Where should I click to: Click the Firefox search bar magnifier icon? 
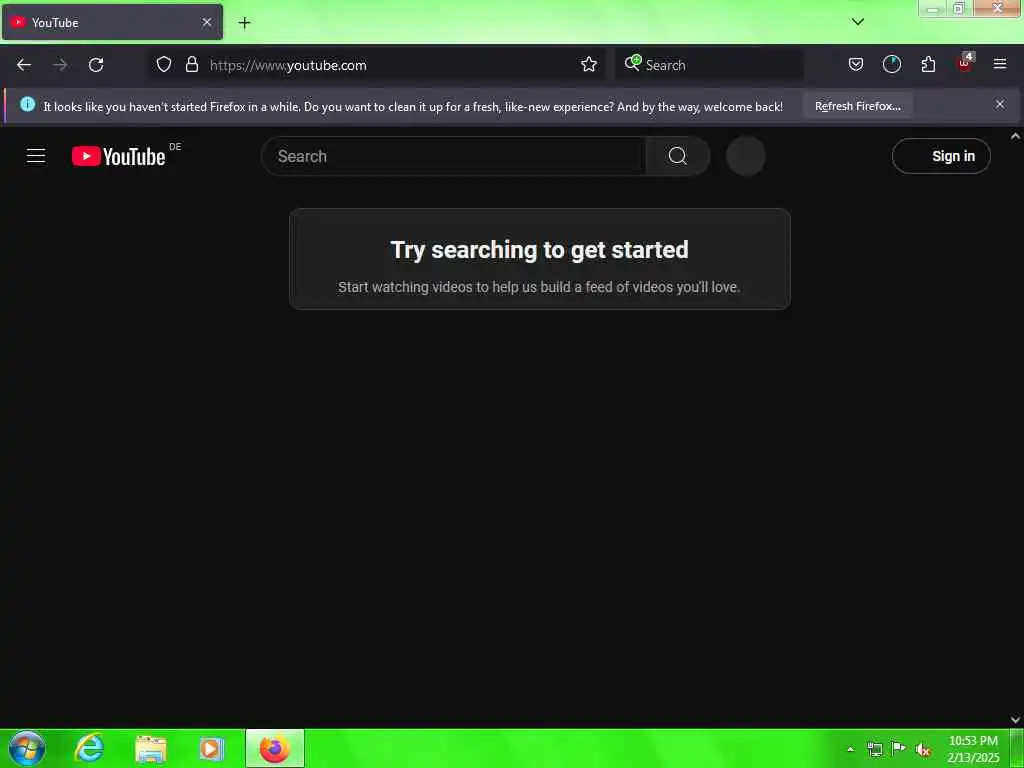click(x=632, y=63)
